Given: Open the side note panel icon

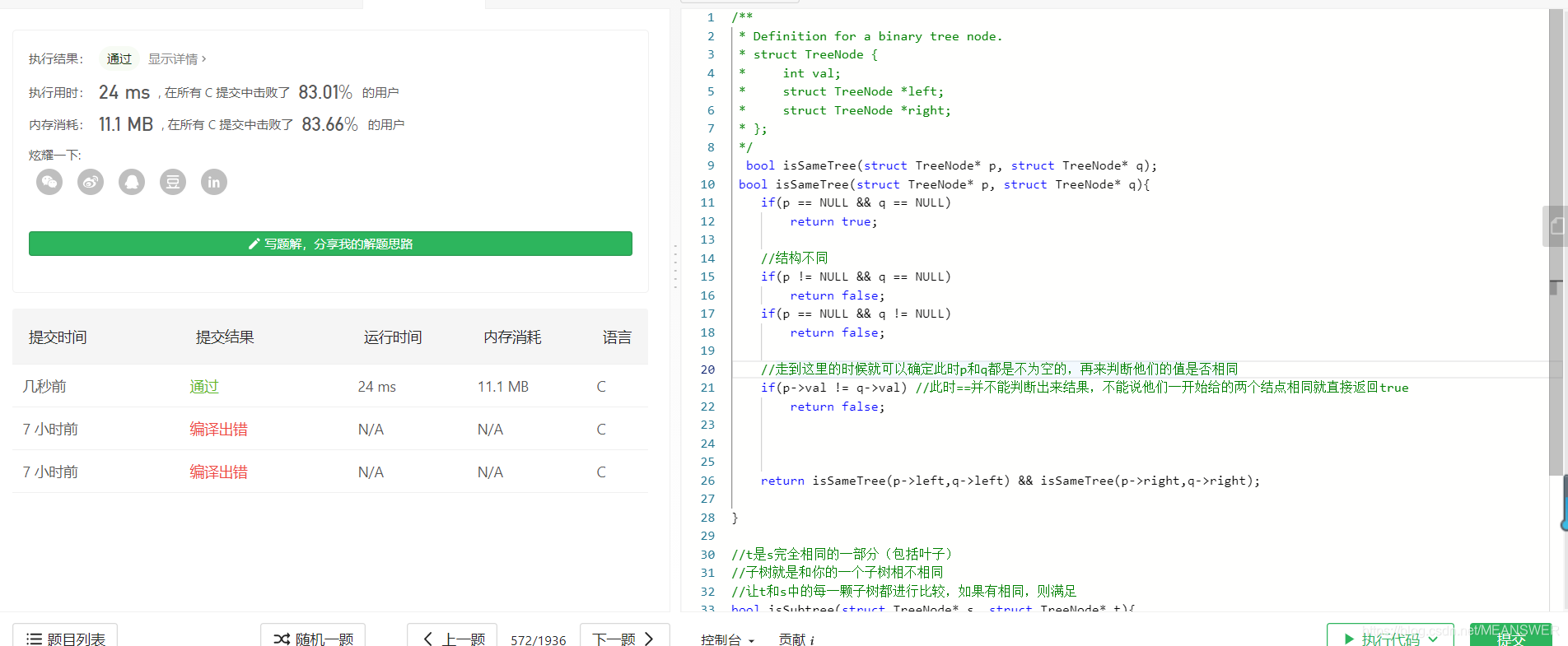Looking at the screenshot, I should [1556, 226].
